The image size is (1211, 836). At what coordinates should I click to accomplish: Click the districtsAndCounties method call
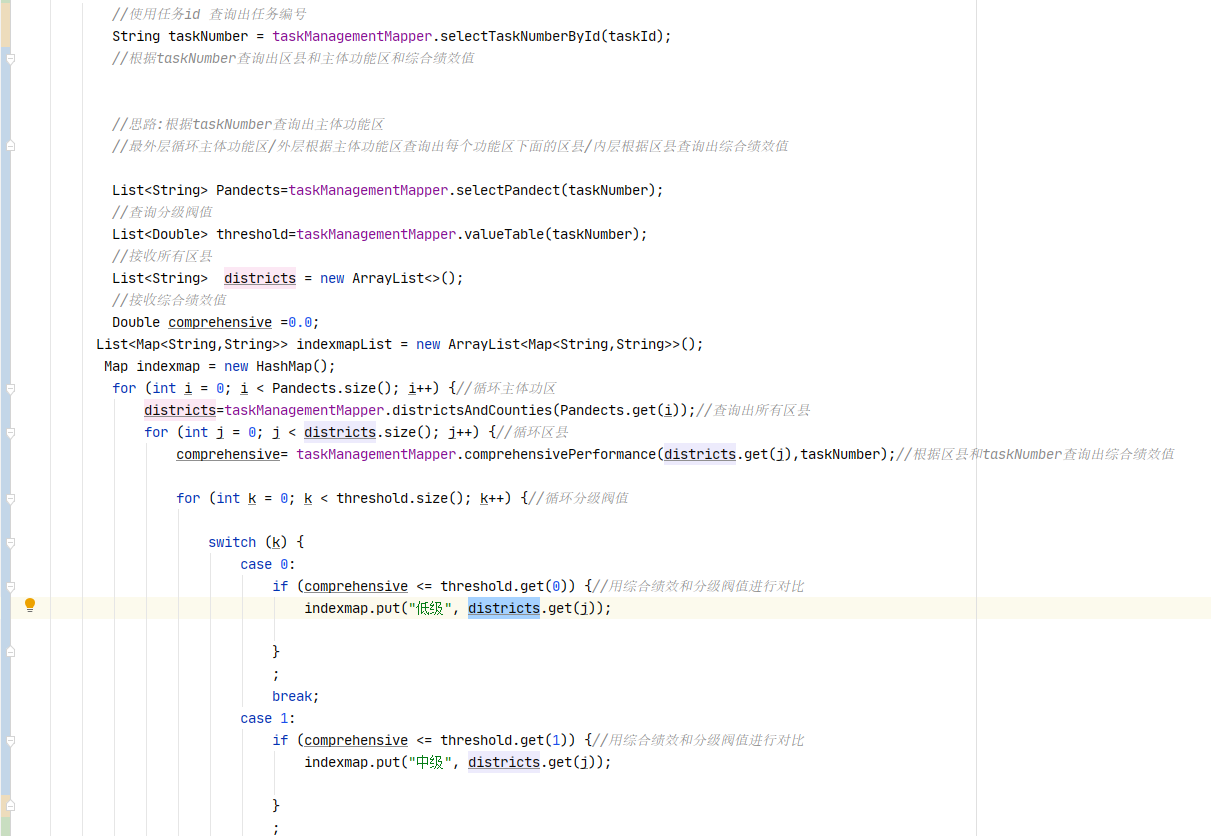pyautogui.click(x=472, y=410)
